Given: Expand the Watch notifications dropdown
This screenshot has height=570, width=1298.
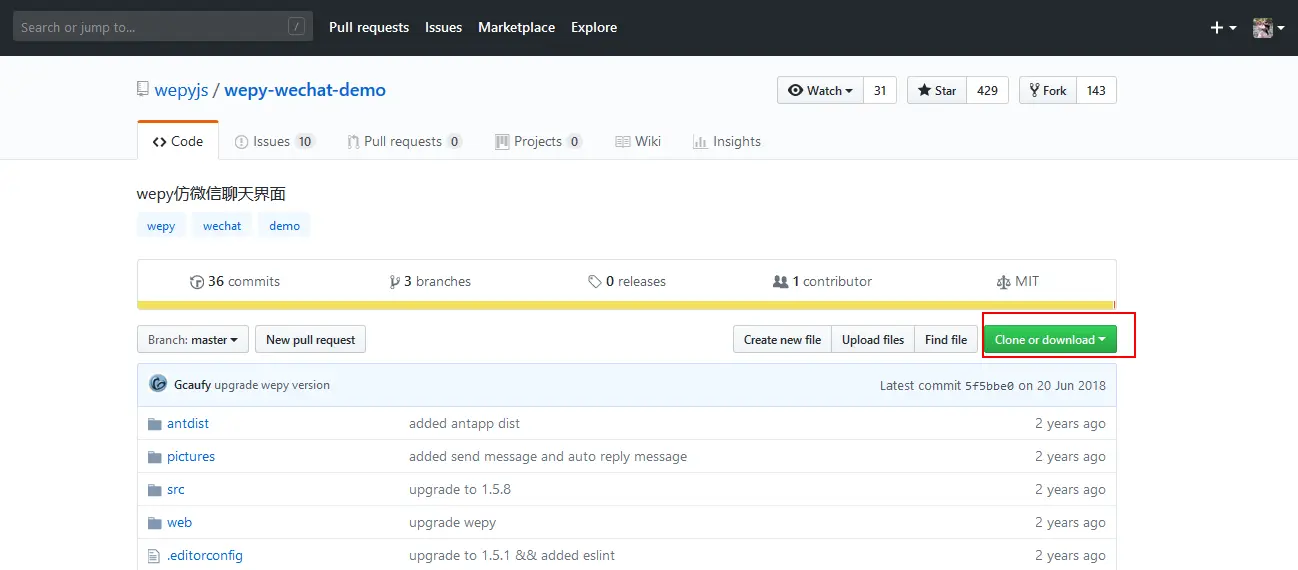Looking at the screenshot, I should point(820,90).
